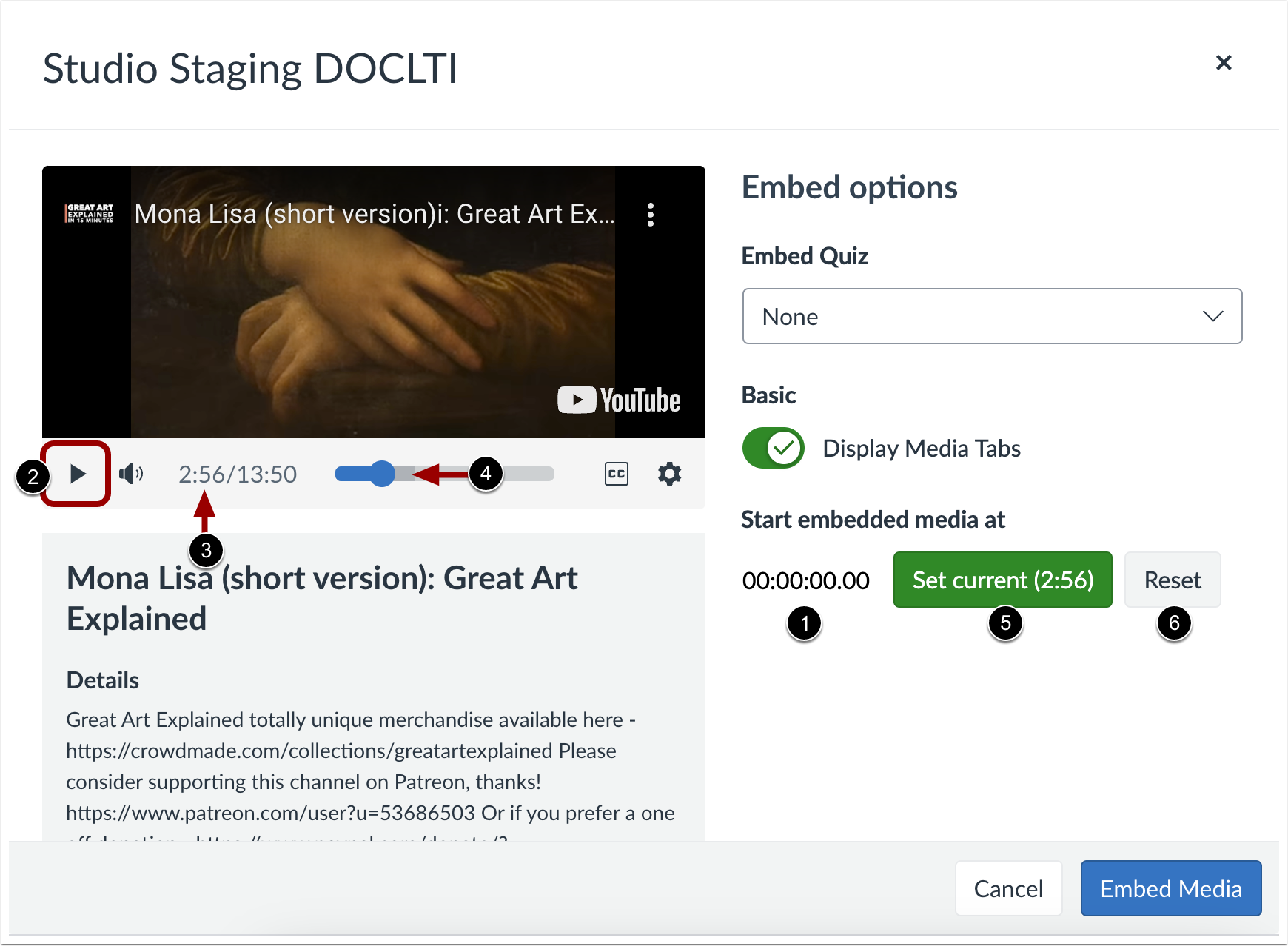Toggle closed captions on the player

pos(617,474)
